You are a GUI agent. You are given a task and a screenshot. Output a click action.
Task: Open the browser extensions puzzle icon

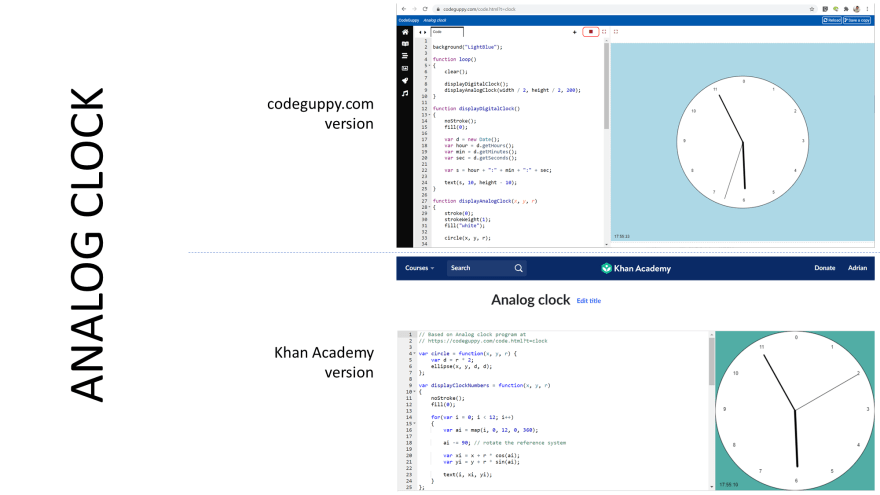point(846,9)
